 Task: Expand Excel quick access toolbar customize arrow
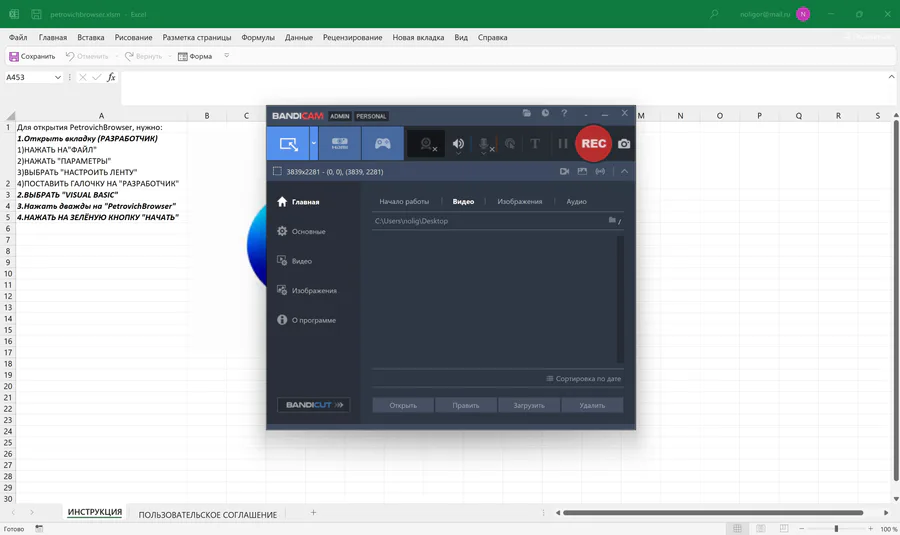coord(227,56)
